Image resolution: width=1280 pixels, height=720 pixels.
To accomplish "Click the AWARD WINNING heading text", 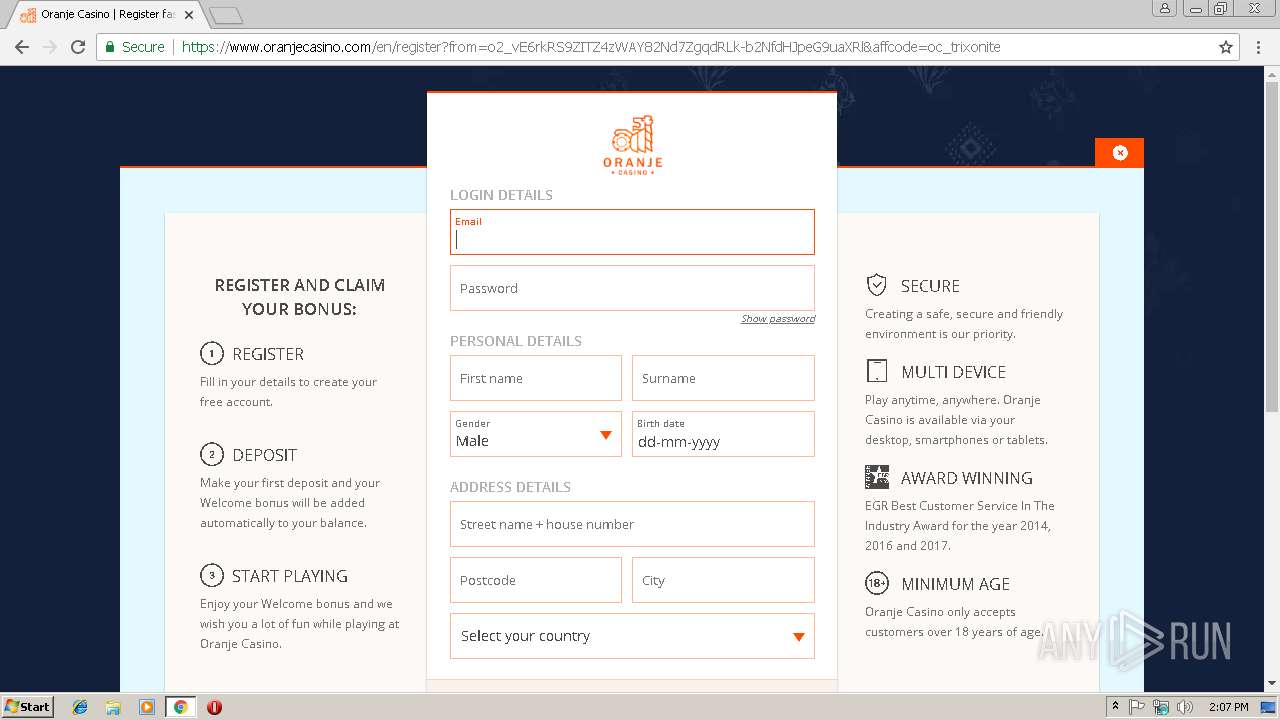I will click(x=967, y=478).
